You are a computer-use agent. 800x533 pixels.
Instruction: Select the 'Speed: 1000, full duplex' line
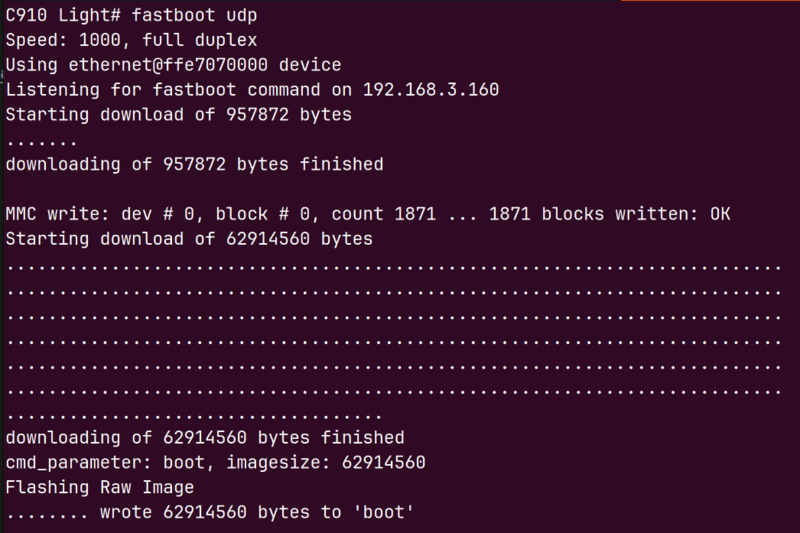point(131,40)
